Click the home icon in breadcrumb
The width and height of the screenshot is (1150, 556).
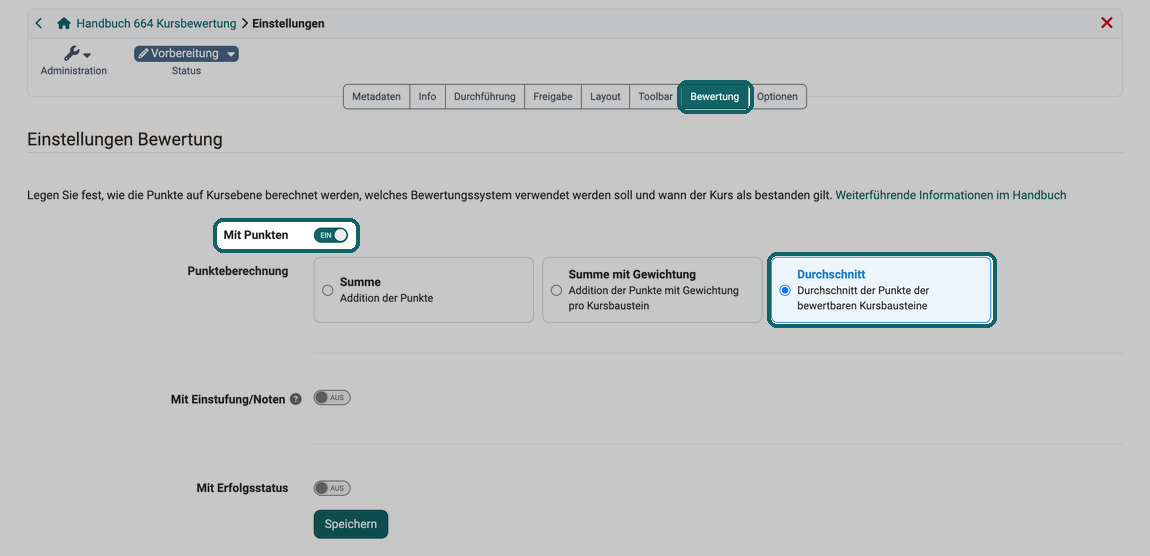tap(64, 23)
